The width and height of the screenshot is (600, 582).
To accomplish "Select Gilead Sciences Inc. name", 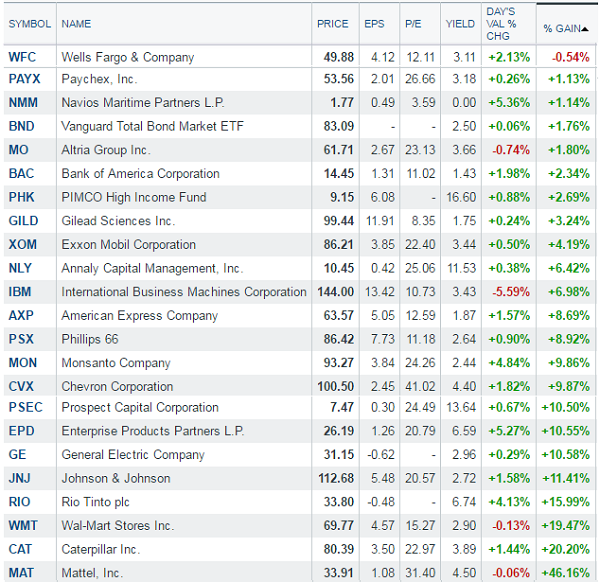I will pyautogui.click(x=118, y=221).
